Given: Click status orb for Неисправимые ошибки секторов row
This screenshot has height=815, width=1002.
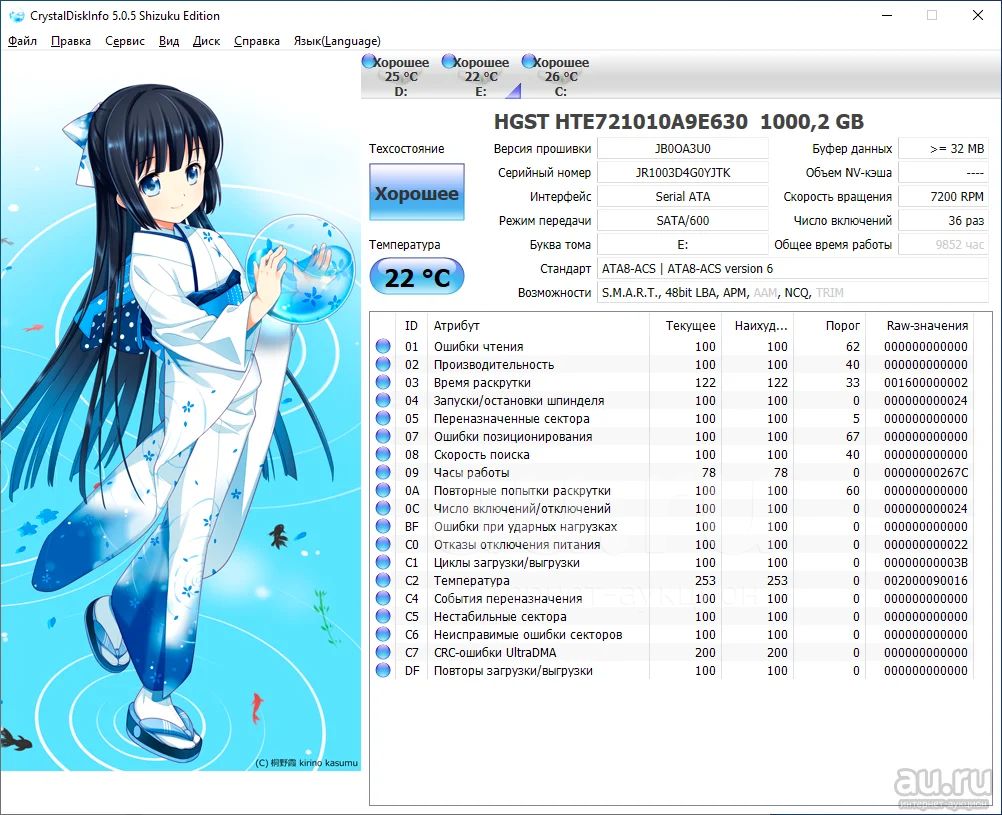Looking at the screenshot, I should [x=383, y=634].
